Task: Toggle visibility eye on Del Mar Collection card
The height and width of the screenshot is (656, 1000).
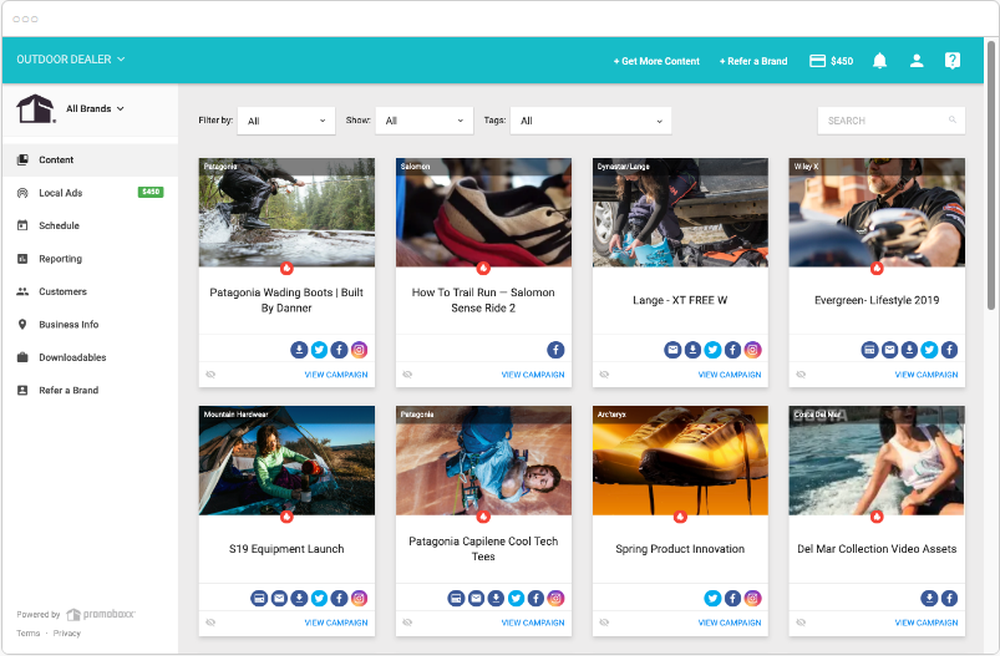Action: (801, 622)
